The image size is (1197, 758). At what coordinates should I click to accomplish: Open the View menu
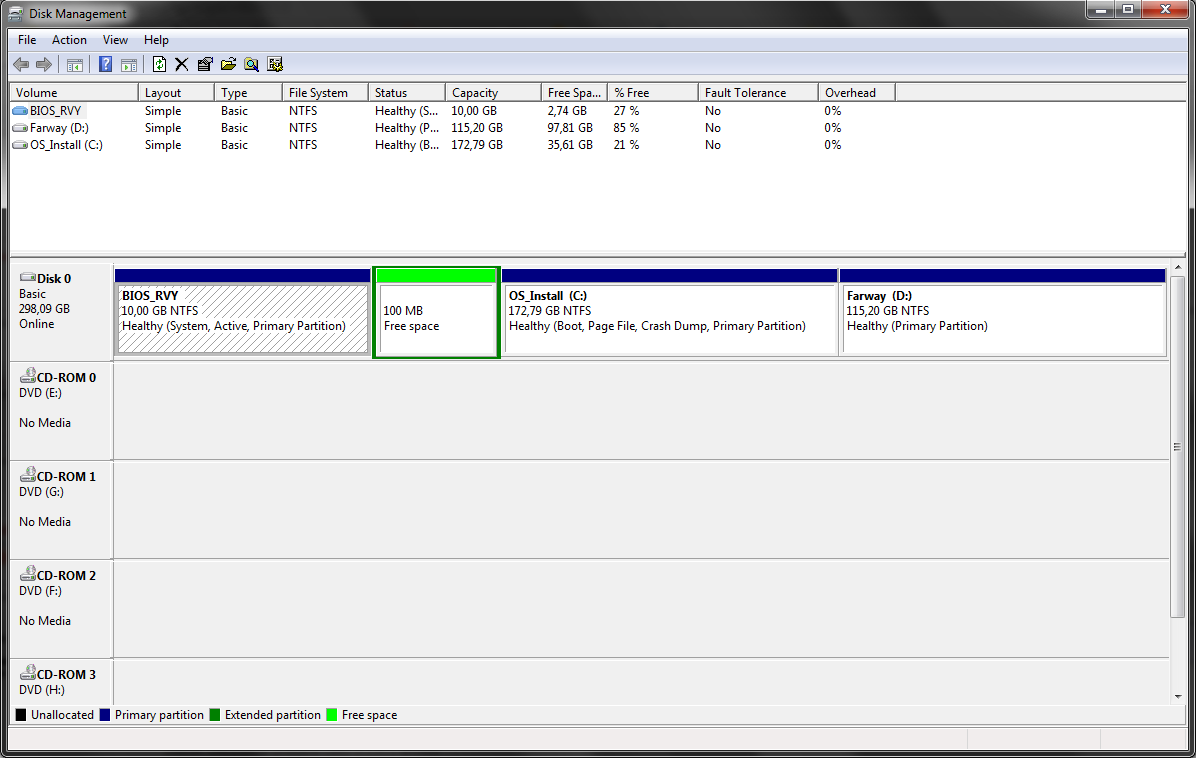coord(115,40)
